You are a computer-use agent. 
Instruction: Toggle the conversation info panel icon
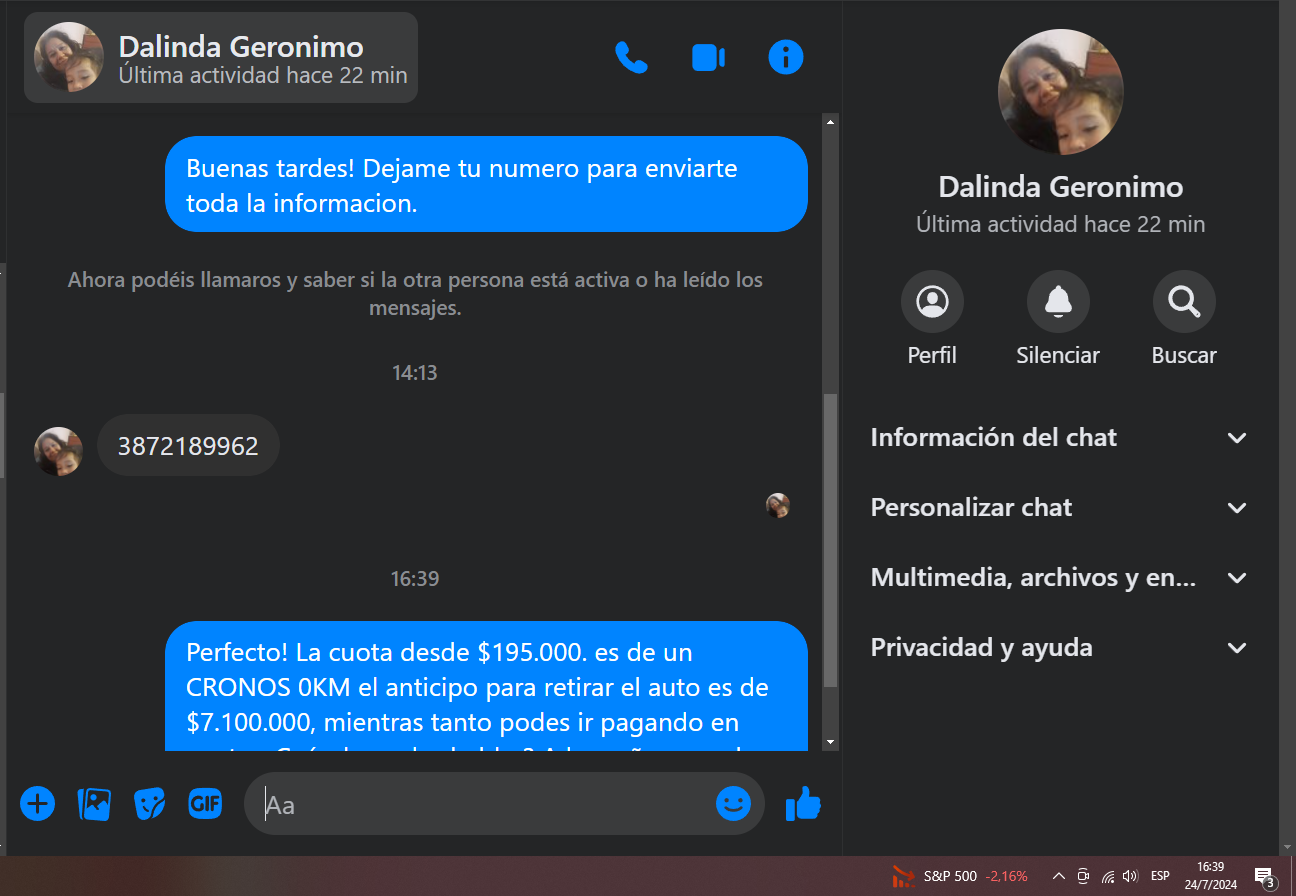785,58
